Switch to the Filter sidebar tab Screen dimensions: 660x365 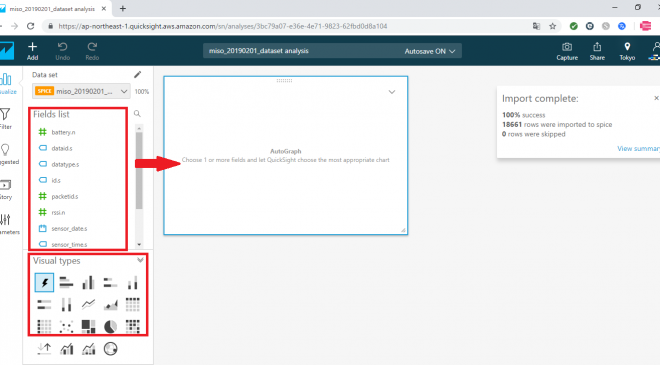(x=5, y=119)
